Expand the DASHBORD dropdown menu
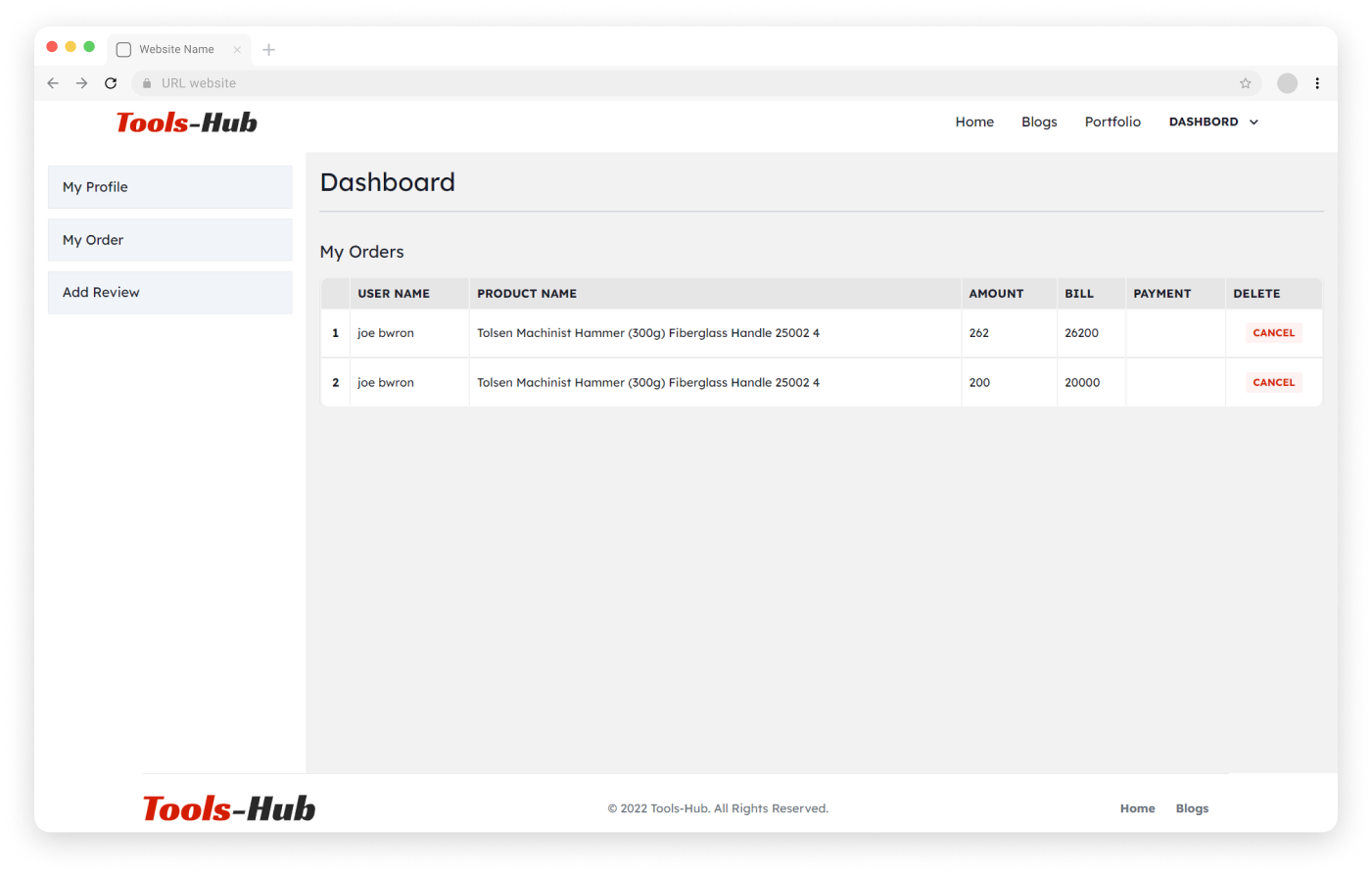Viewport: 1372px width, 875px height. [1213, 122]
